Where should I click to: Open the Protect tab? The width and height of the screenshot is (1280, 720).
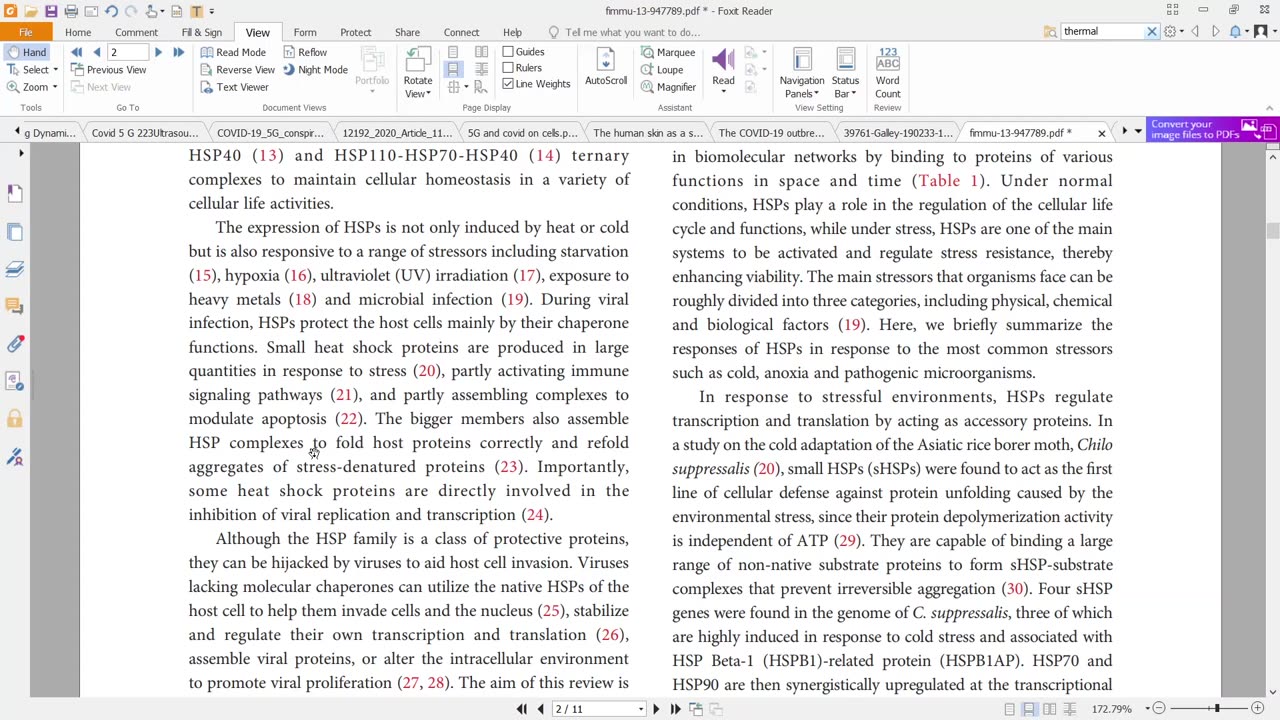tap(355, 32)
